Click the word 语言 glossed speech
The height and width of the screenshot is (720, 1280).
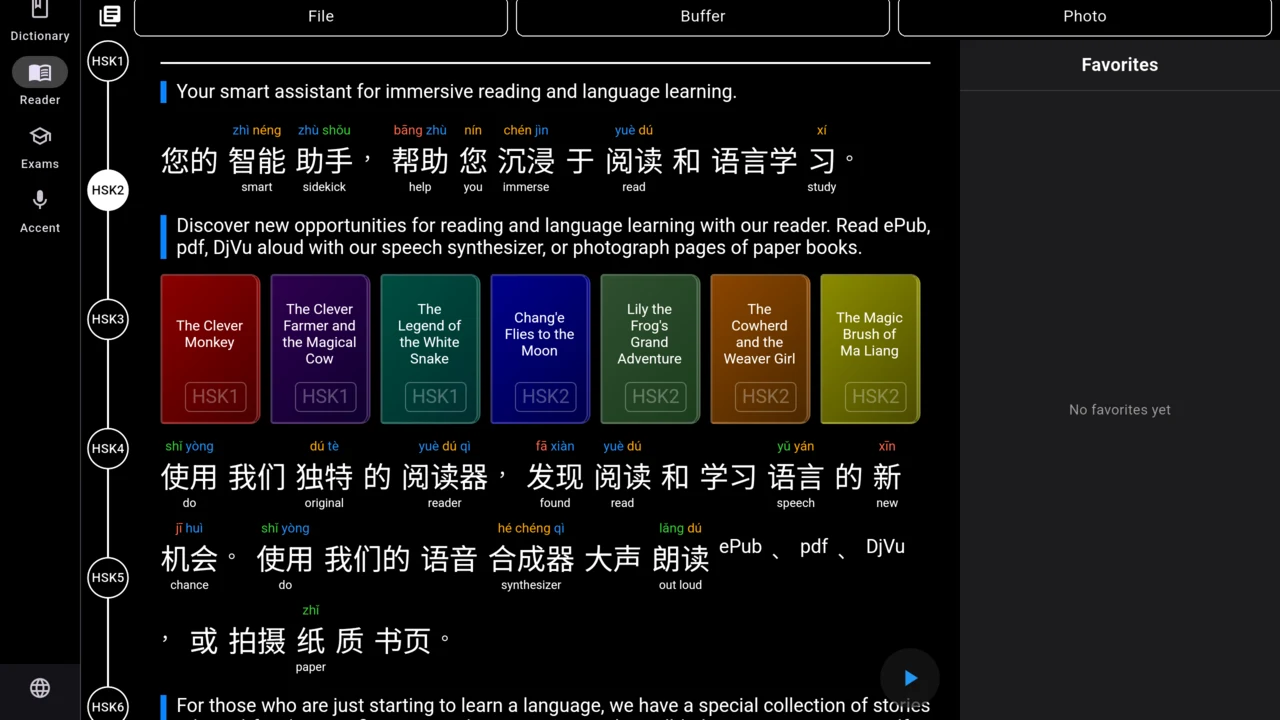[796, 476]
